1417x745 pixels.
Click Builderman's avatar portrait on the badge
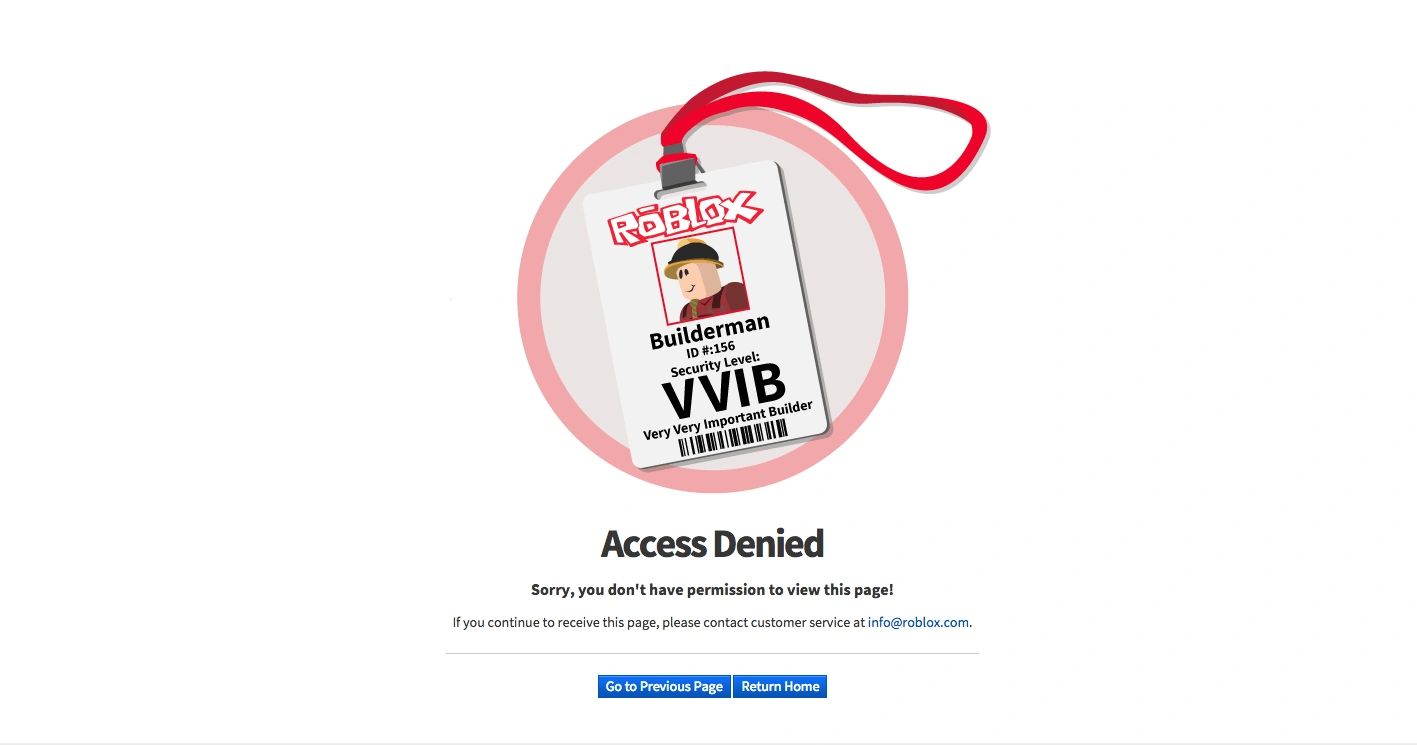coord(701,275)
